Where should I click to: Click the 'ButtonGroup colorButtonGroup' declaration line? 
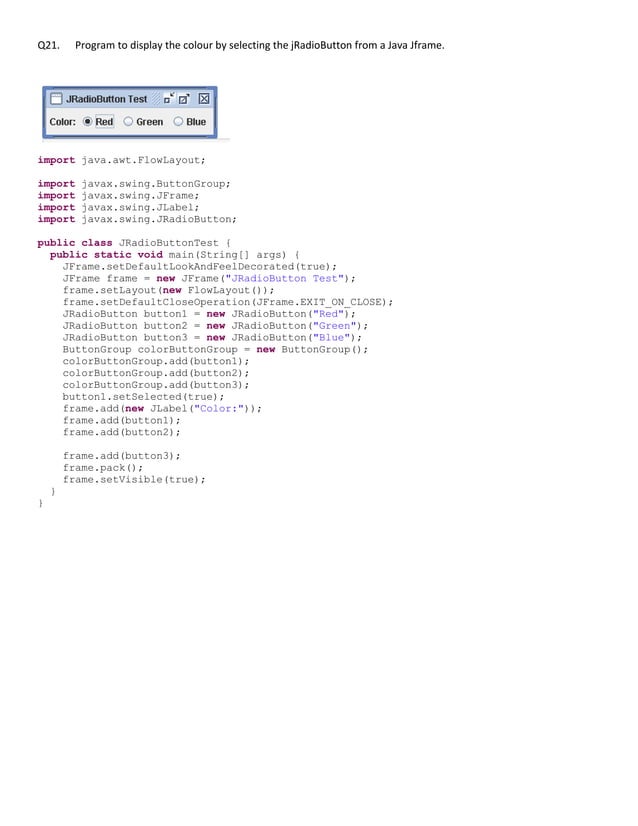tap(215, 349)
